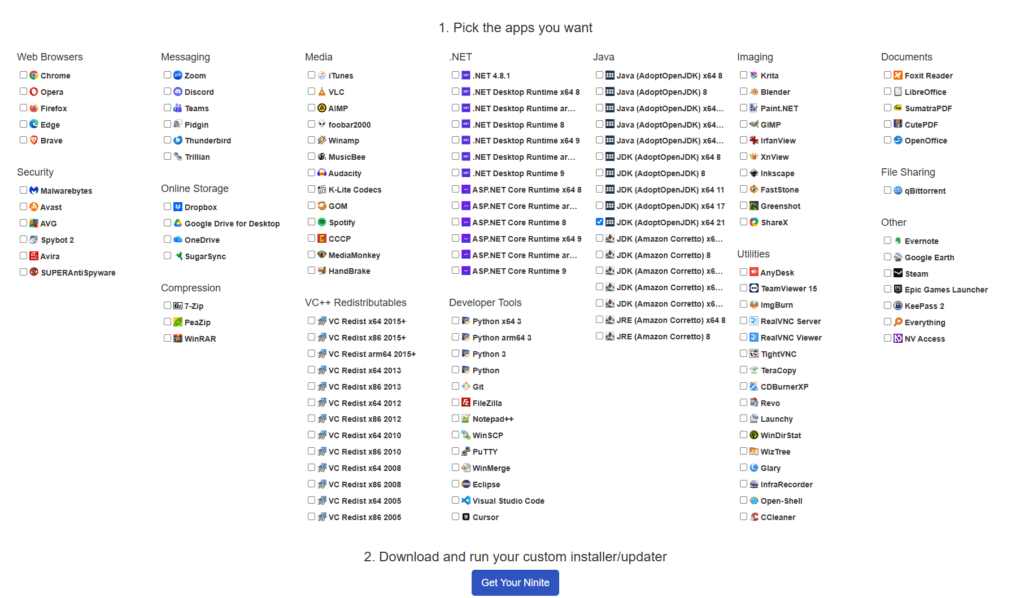Tick the WinRAR checkbox
This screenshot has width=1024, height=598.
tap(167, 339)
